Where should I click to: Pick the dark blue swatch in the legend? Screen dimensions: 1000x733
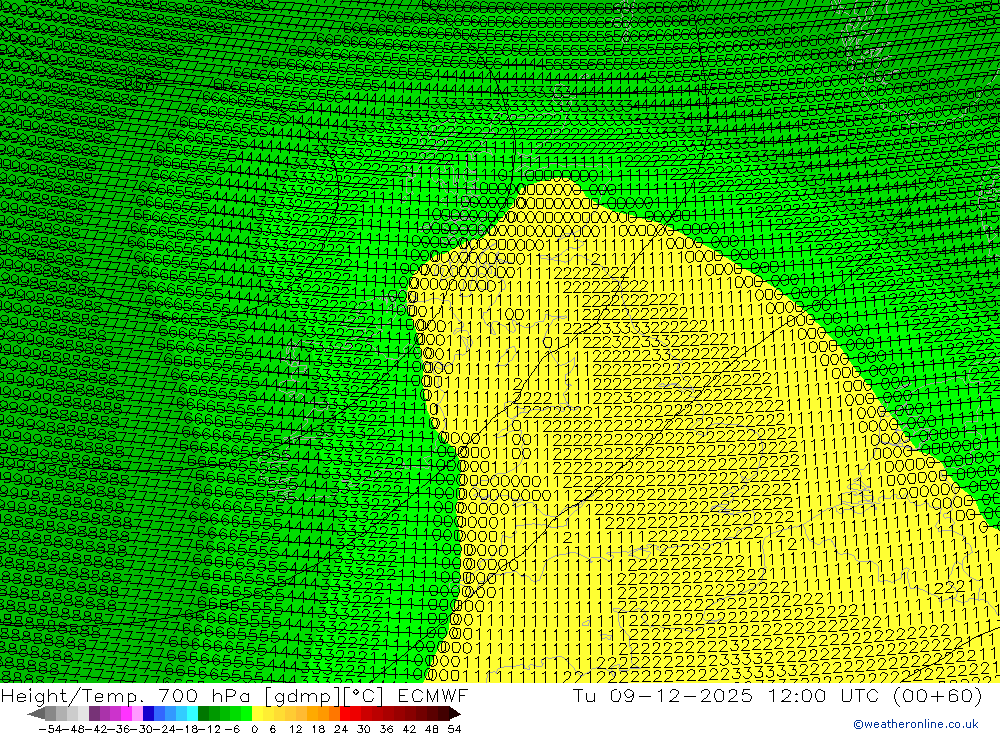149,714
